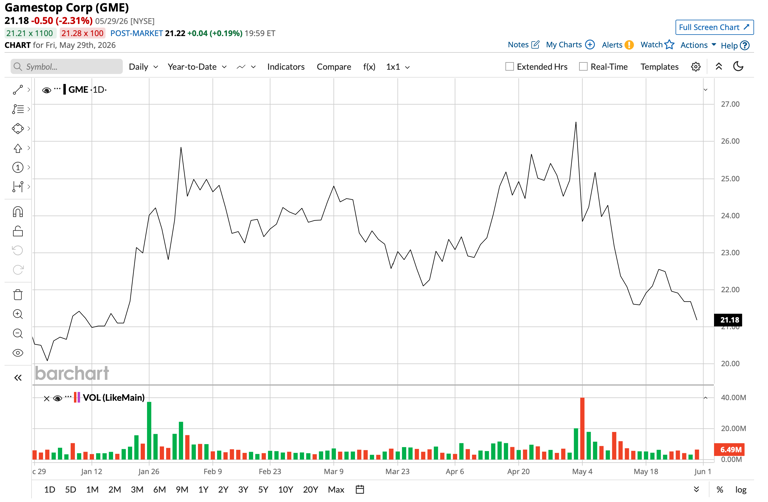Toggle VOL indicator visibility eye
The width and height of the screenshot is (768, 502).
(x=57, y=398)
